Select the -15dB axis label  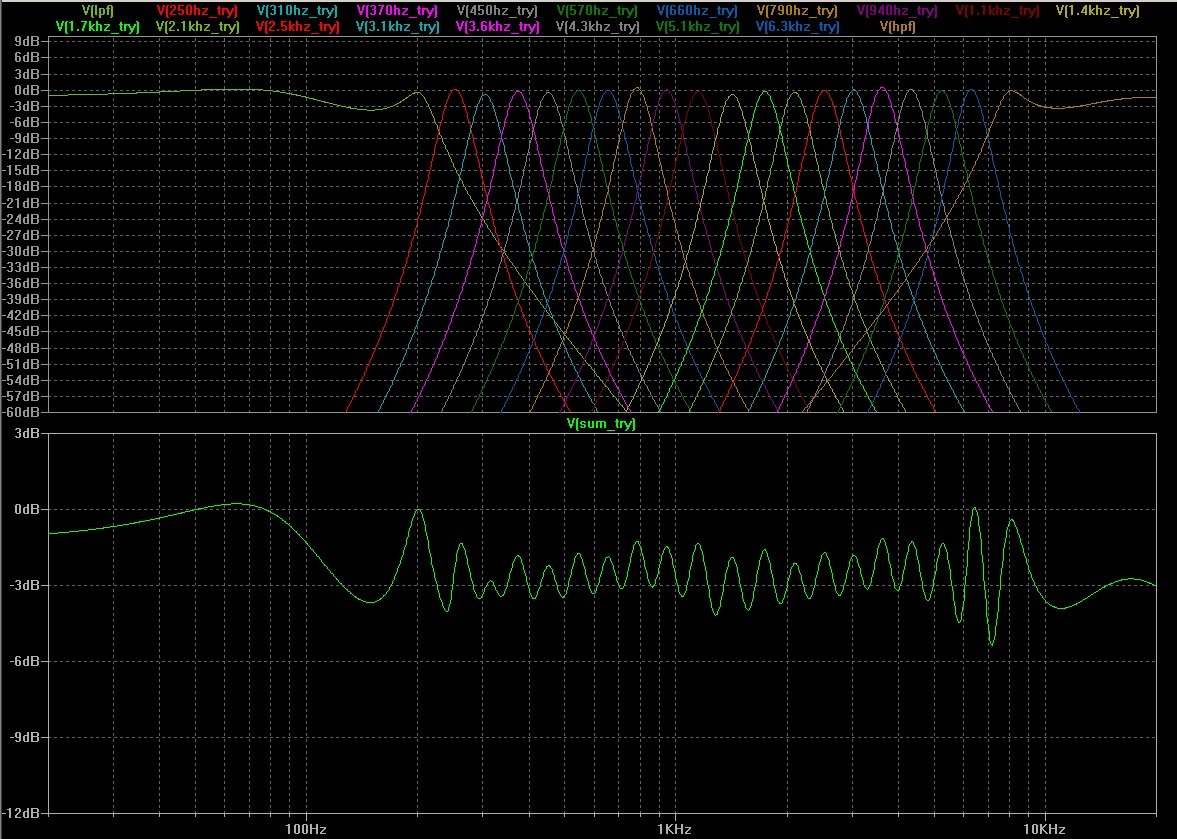click(x=23, y=170)
